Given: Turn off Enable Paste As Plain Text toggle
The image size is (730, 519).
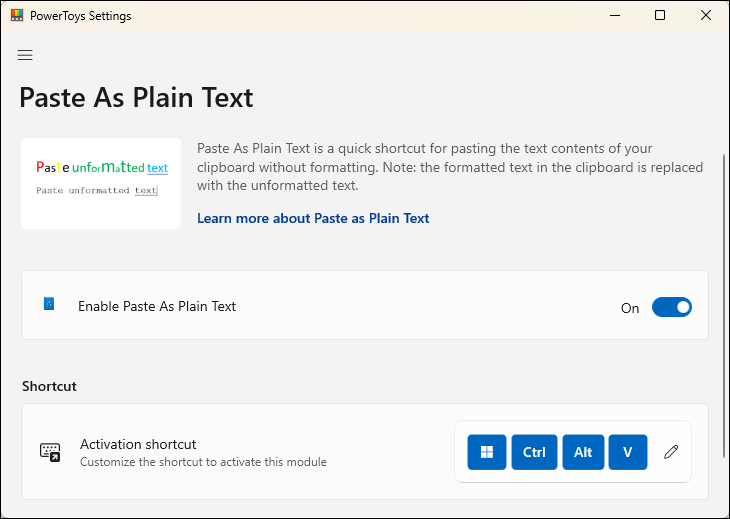Looking at the screenshot, I should pyautogui.click(x=671, y=307).
